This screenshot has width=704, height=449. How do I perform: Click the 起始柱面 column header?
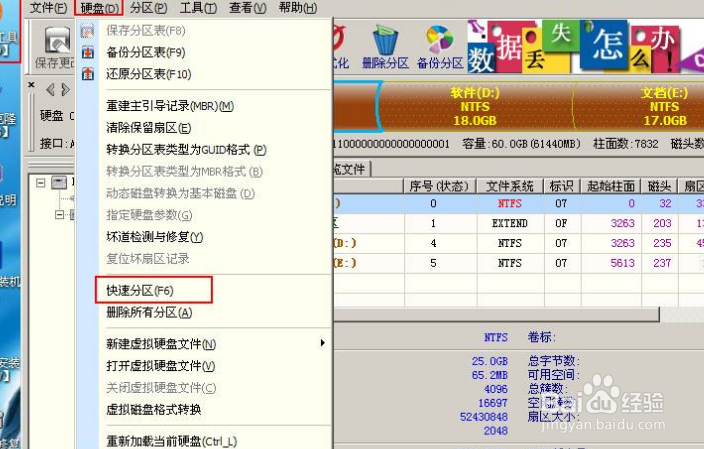click(x=611, y=186)
